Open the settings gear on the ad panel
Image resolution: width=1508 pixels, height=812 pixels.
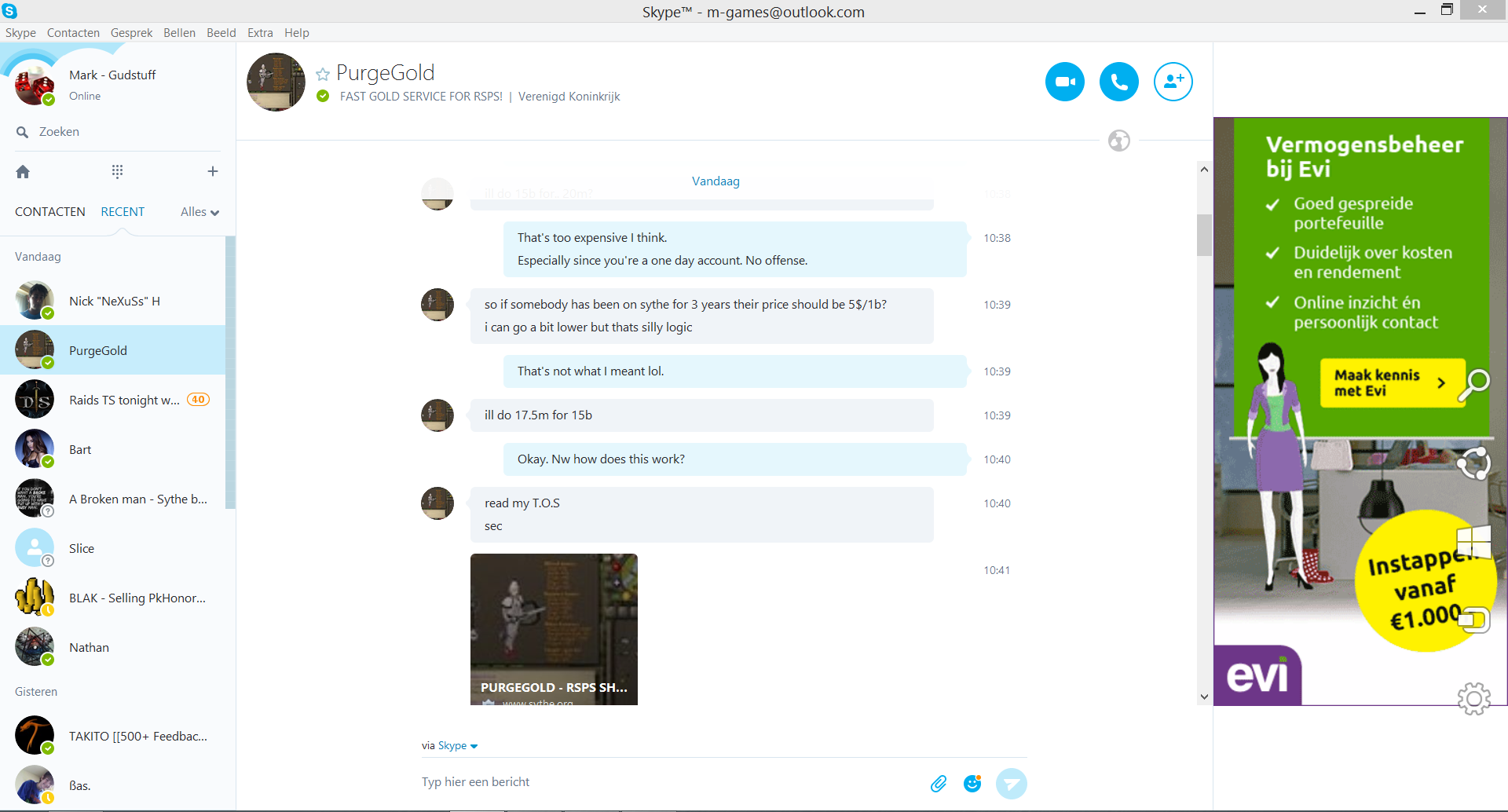point(1474,698)
